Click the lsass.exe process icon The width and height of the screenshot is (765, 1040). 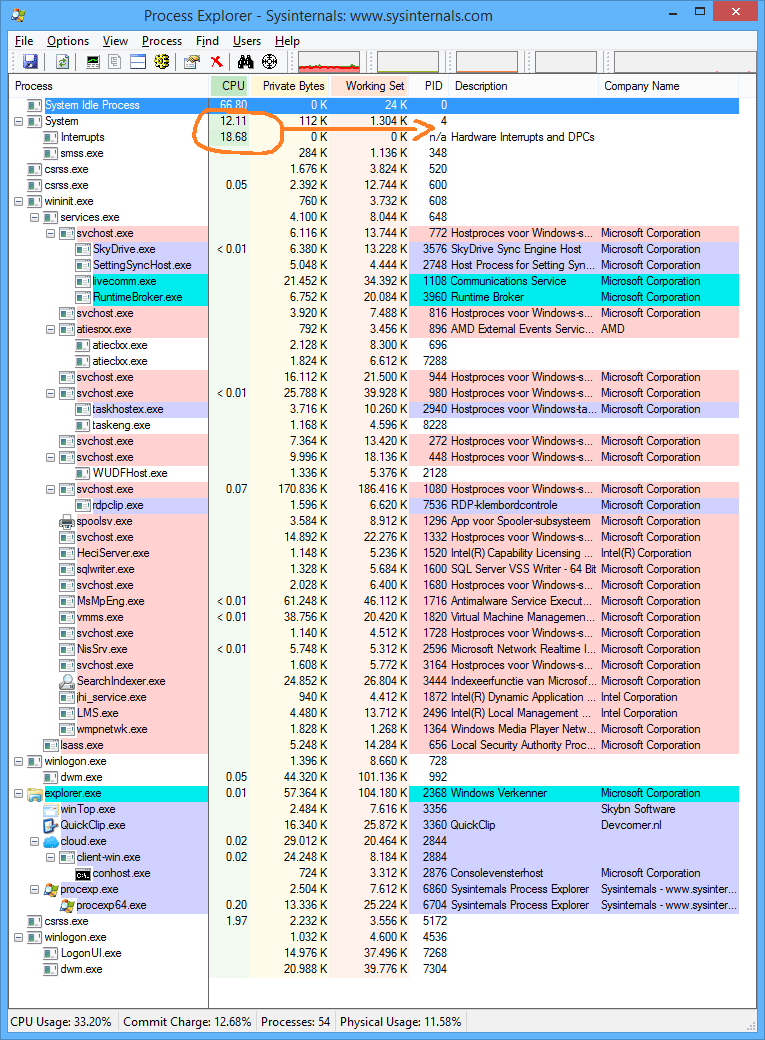coord(50,746)
